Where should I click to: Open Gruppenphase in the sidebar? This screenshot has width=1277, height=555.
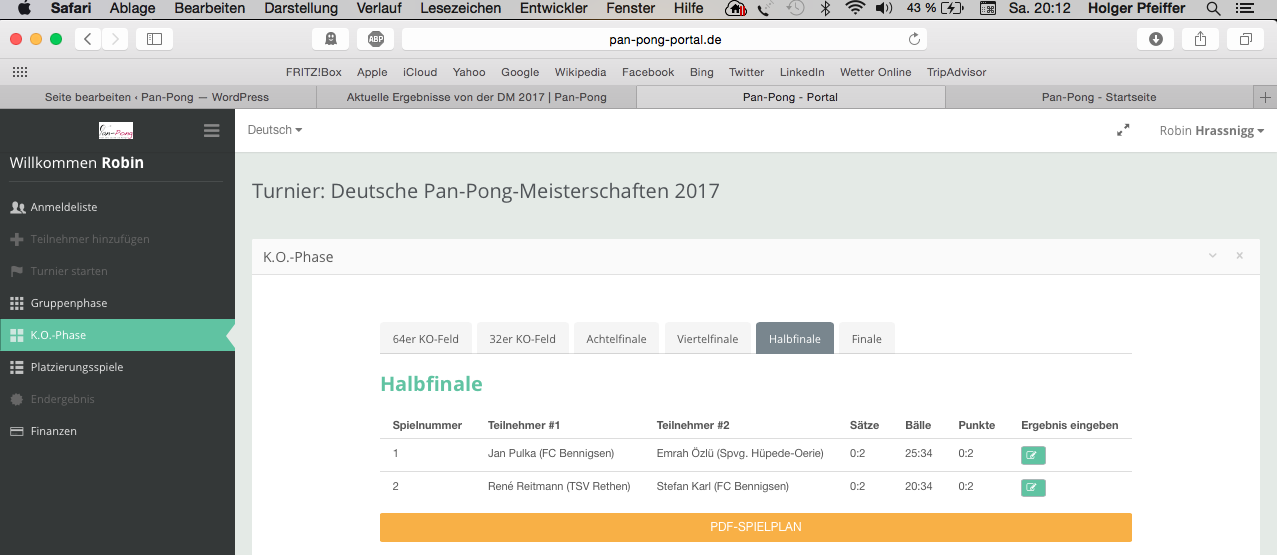pyautogui.click(x=69, y=303)
